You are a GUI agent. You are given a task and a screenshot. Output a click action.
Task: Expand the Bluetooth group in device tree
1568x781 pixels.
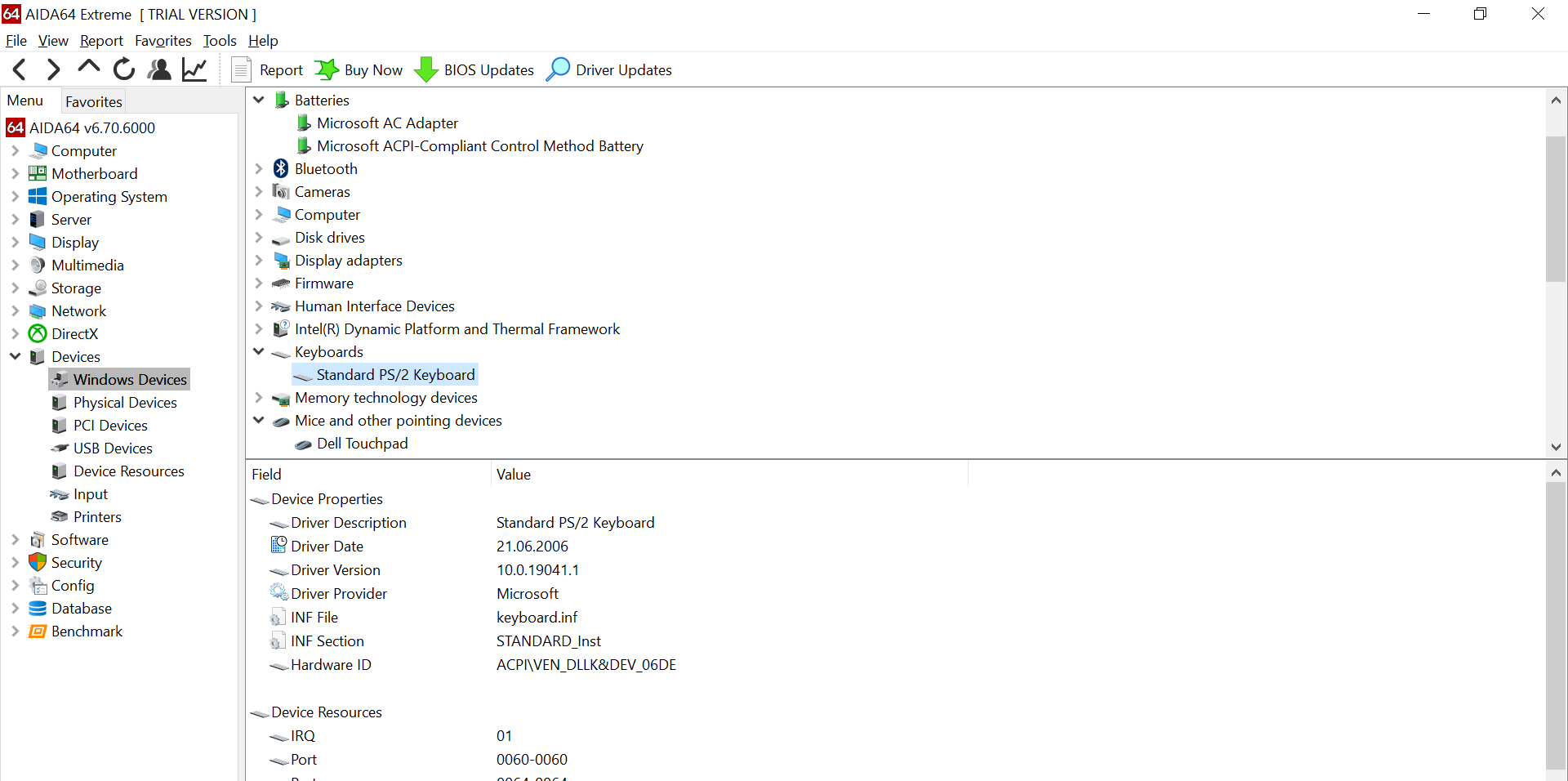pos(259,168)
